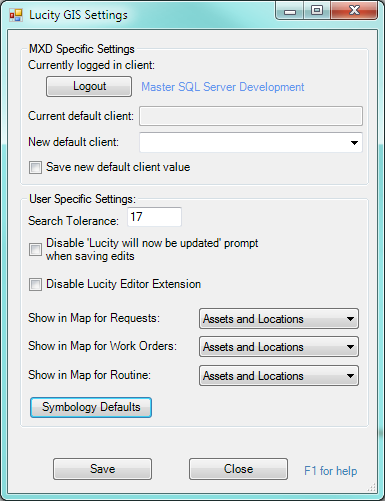Click Master SQL Server Development link
This screenshot has width=385, height=501.
(223, 87)
